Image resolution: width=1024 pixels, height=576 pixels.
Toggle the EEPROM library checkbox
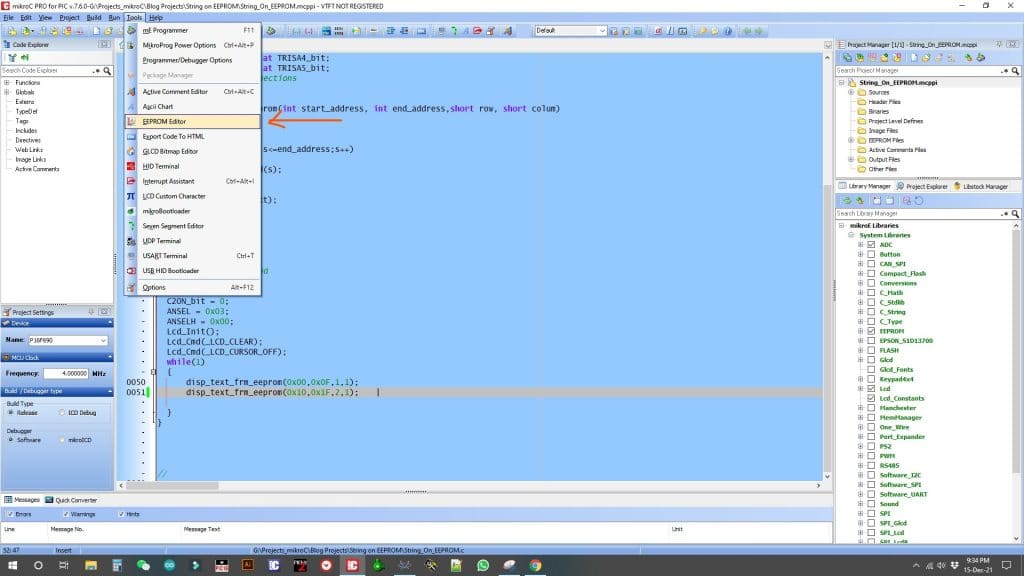[x=871, y=331]
